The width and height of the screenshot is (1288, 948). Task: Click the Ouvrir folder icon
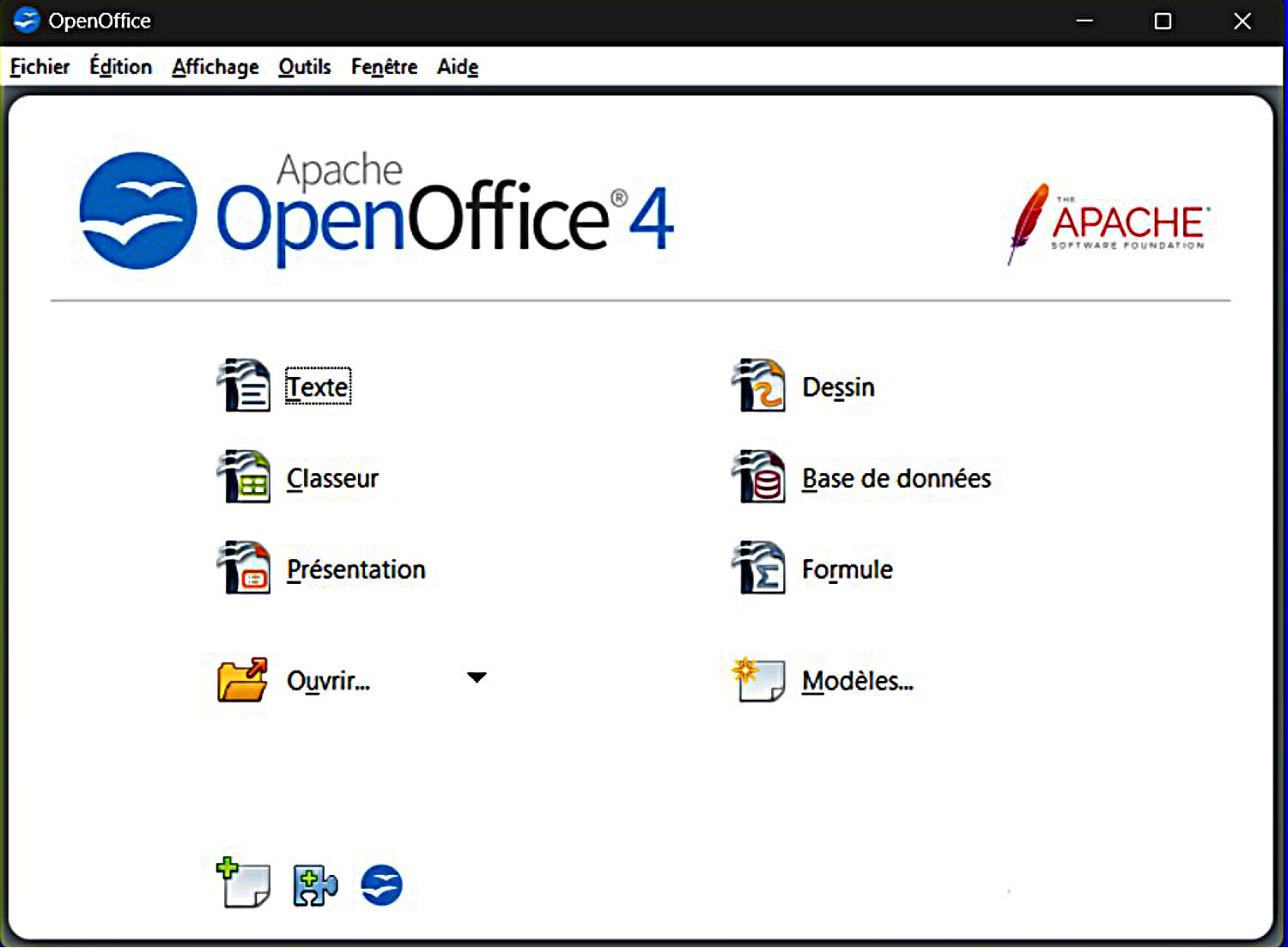click(242, 680)
